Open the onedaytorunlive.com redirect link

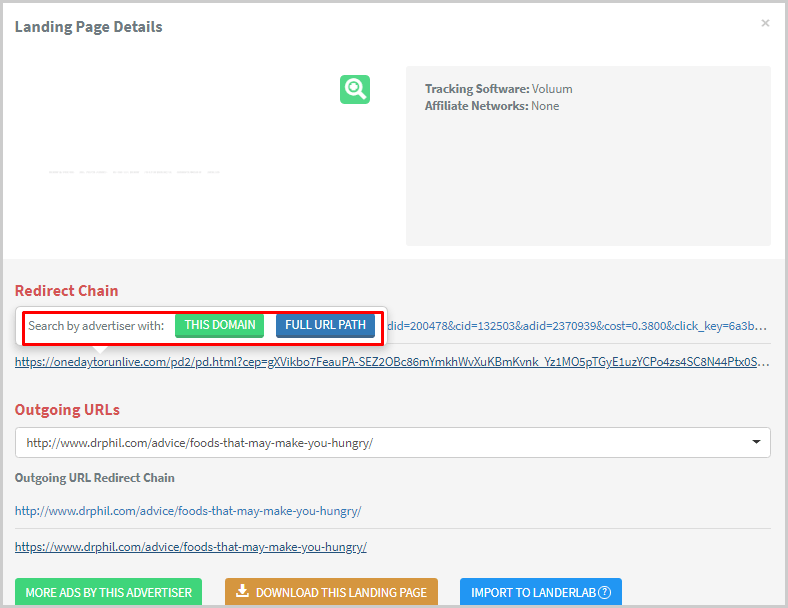point(392,362)
